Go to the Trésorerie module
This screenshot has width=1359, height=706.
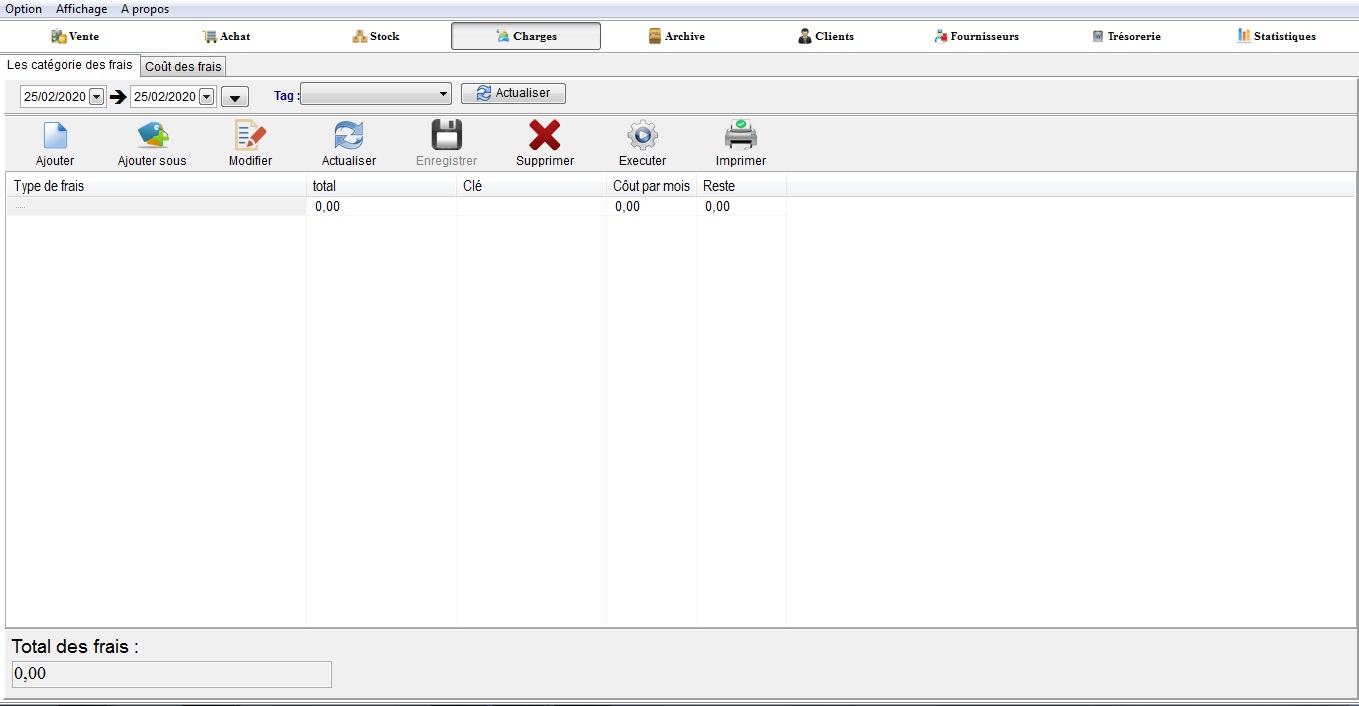click(x=1126, y=36)
